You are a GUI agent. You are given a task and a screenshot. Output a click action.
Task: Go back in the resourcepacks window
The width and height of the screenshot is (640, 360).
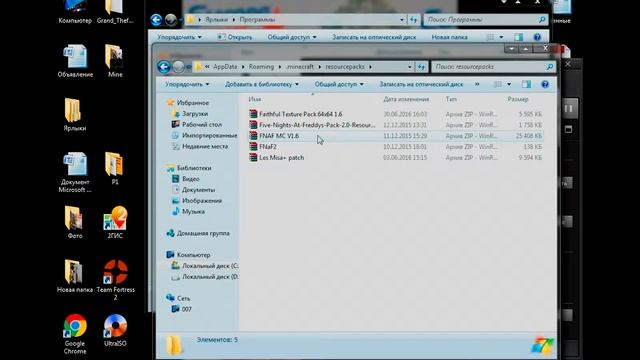pyautogui.click(x=164, y=67)
